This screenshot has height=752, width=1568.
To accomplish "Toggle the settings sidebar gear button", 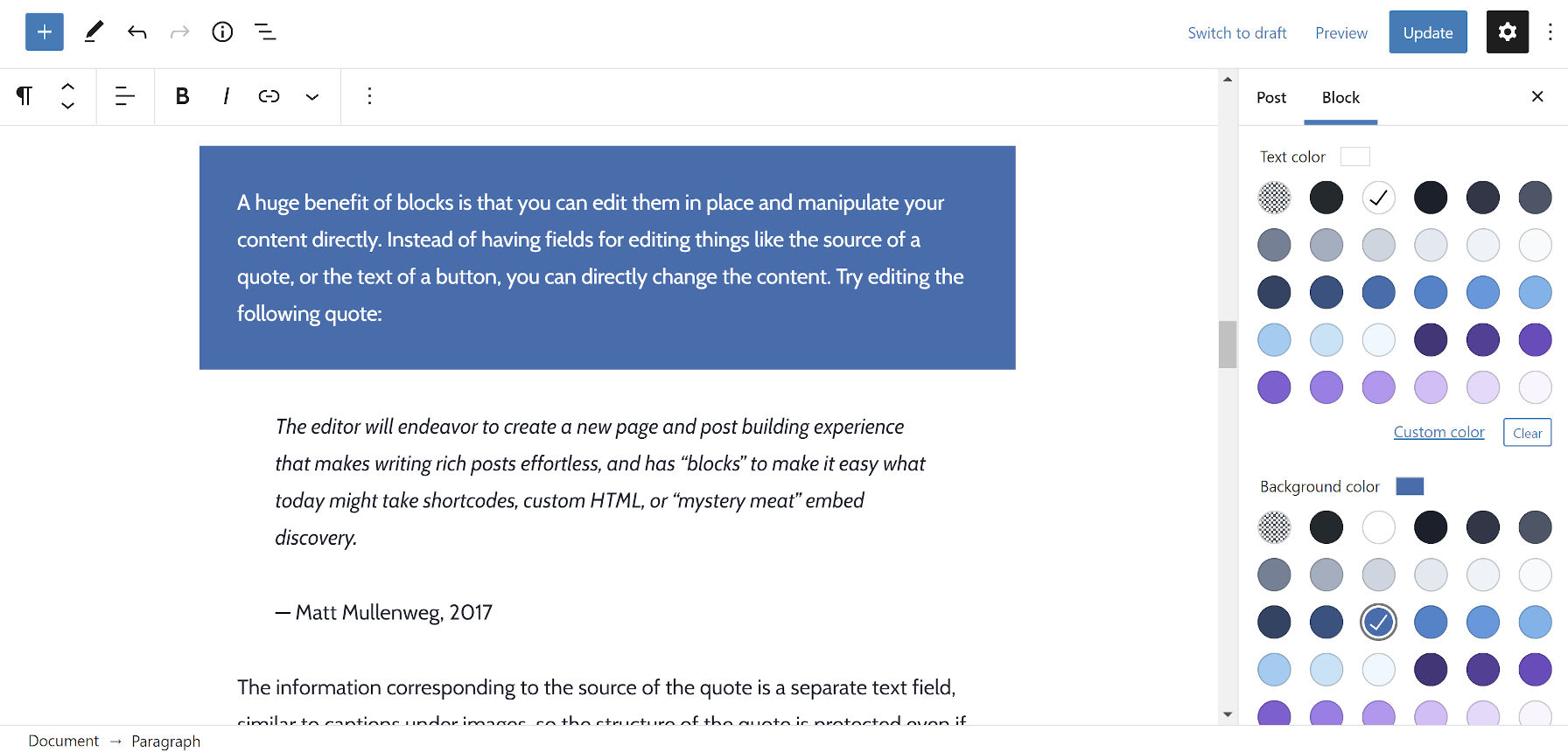I will click(1507, 32).
